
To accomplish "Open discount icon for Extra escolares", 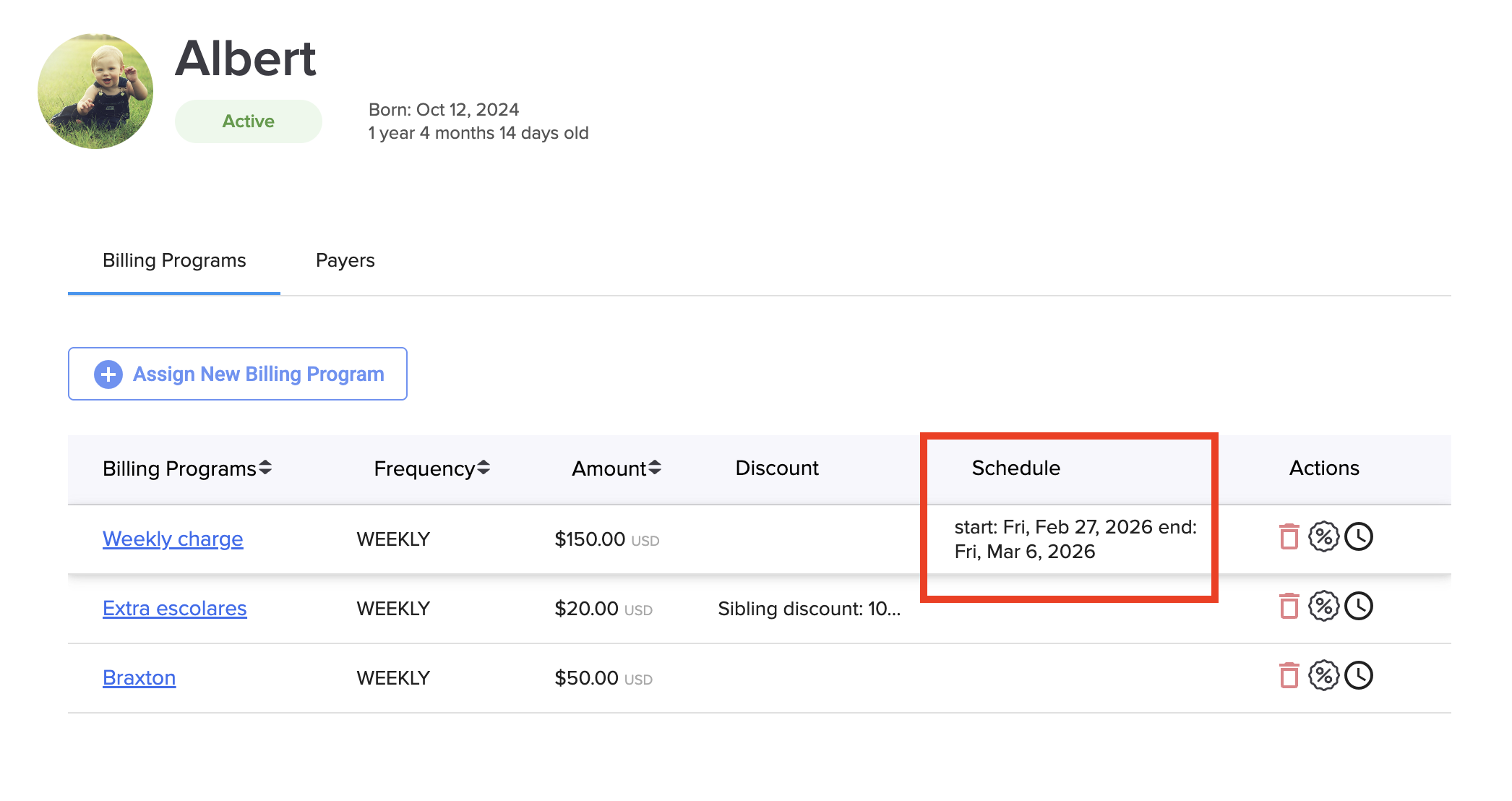I will [x=1323, y=607].
